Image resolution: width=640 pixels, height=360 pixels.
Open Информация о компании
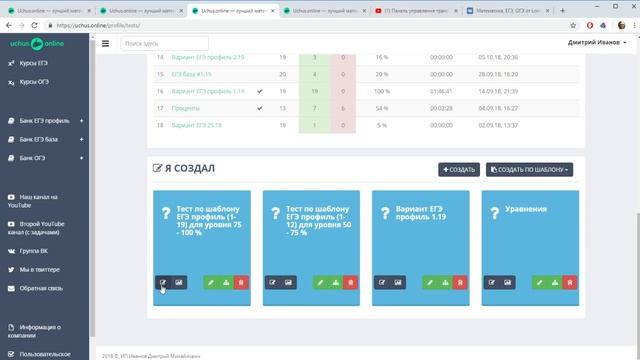point(35,331)
